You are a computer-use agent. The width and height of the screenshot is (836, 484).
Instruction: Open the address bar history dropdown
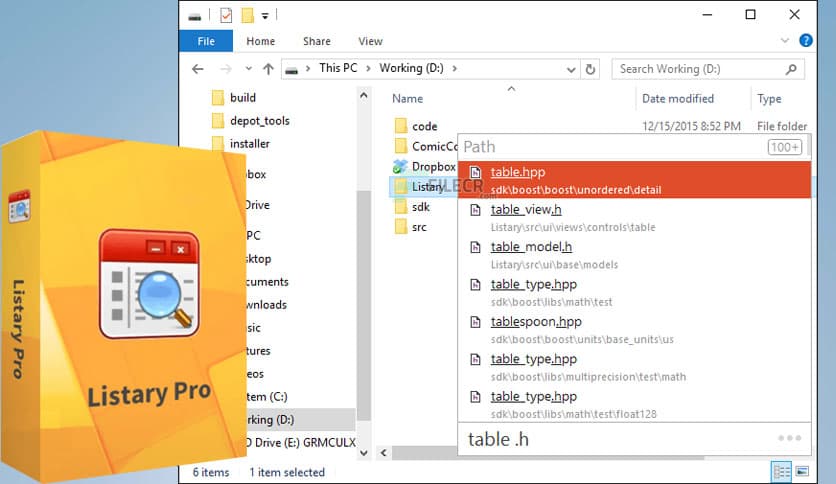tap(570, 69)
